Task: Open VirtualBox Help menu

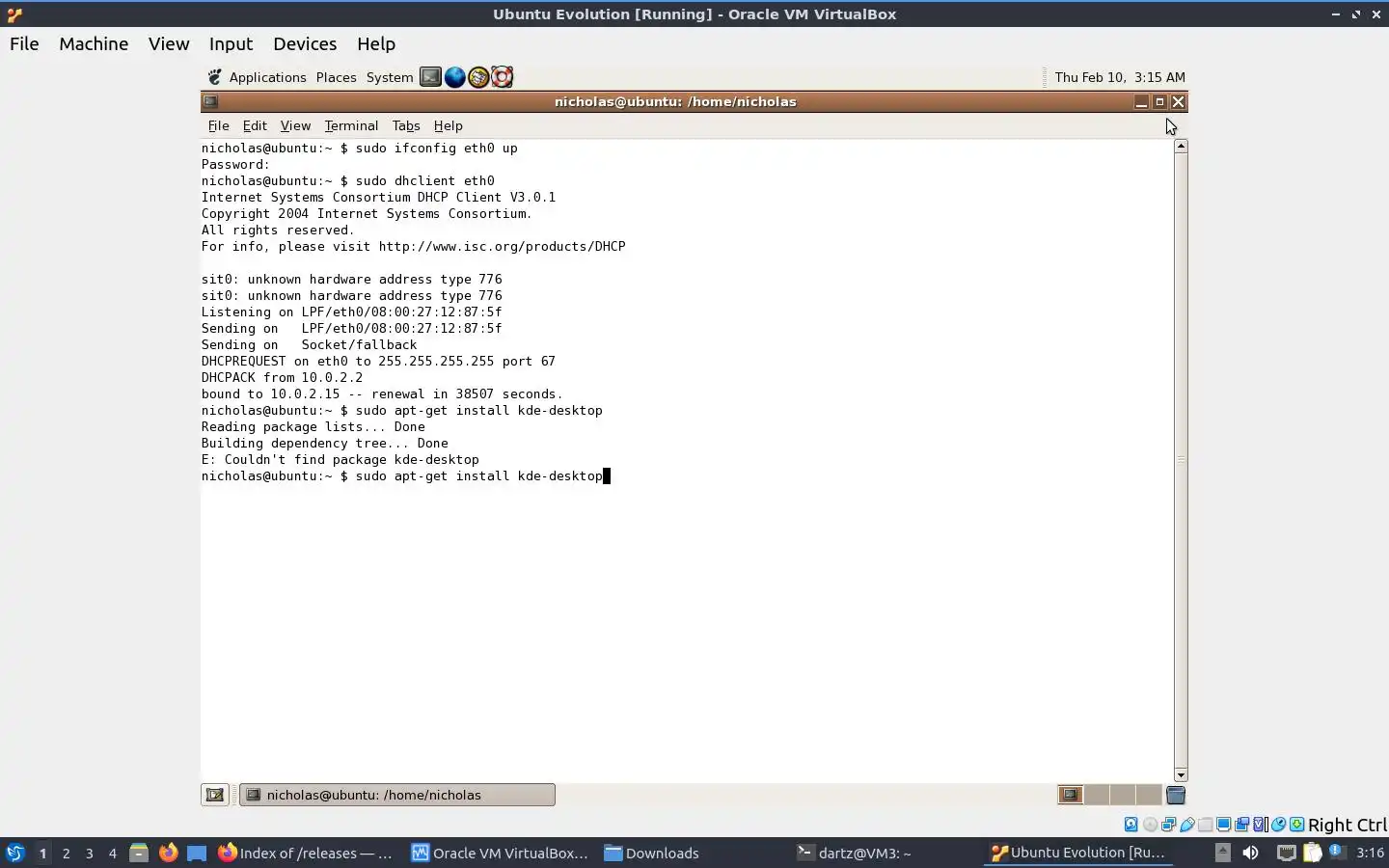Action: coord(376,43)
